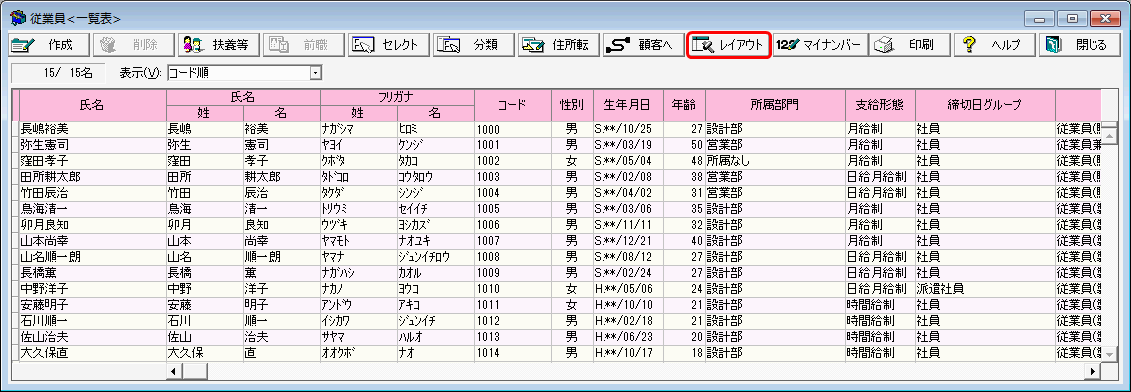Click the 支給形態 column header
The height and width of the screenshot is (392, 1131).
880,105
